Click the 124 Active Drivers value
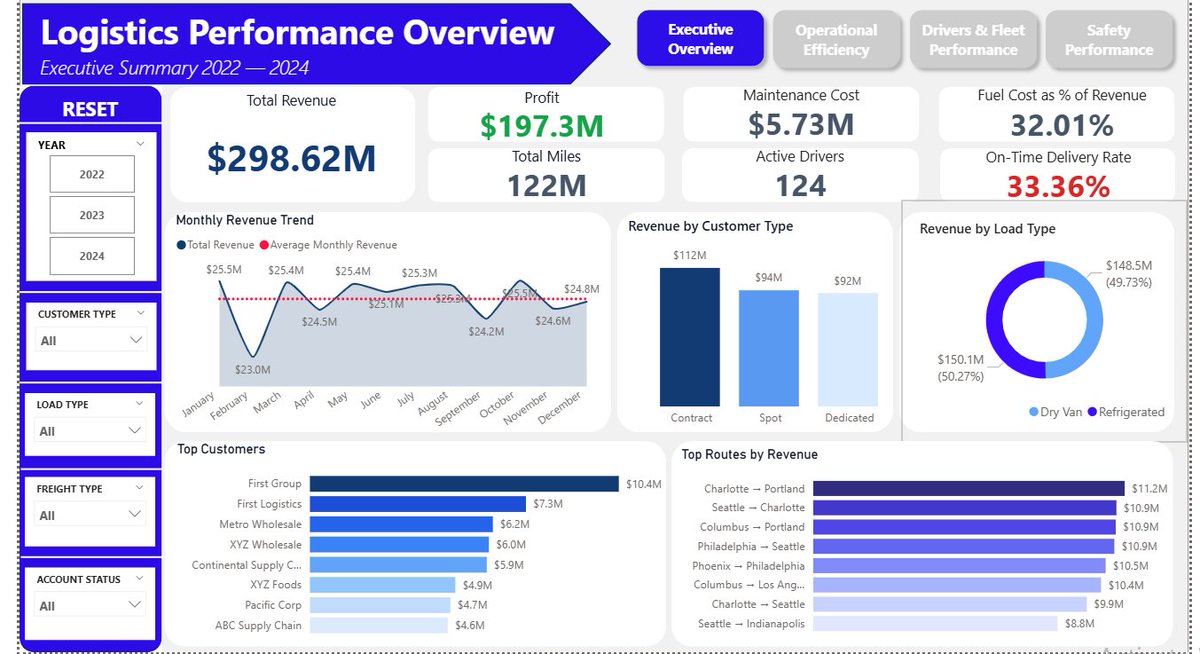1200x654 pixels. [x=801, y=186]
